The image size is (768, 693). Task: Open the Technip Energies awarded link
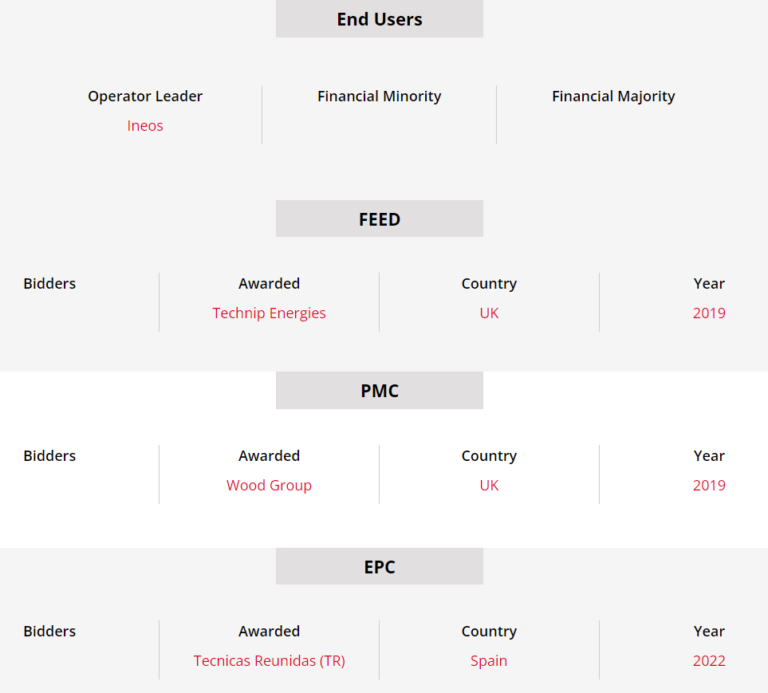[269, 313]
